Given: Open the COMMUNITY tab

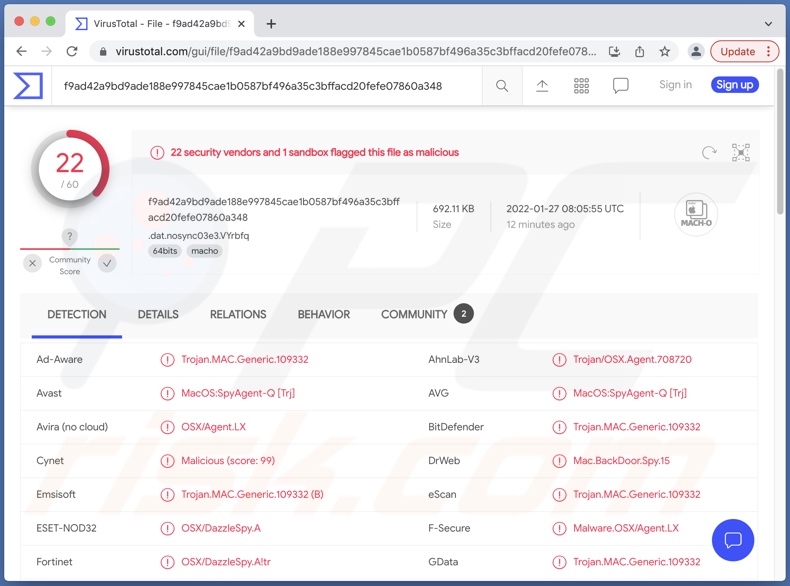Looking at the screenshot, I should tap(414, 314).
